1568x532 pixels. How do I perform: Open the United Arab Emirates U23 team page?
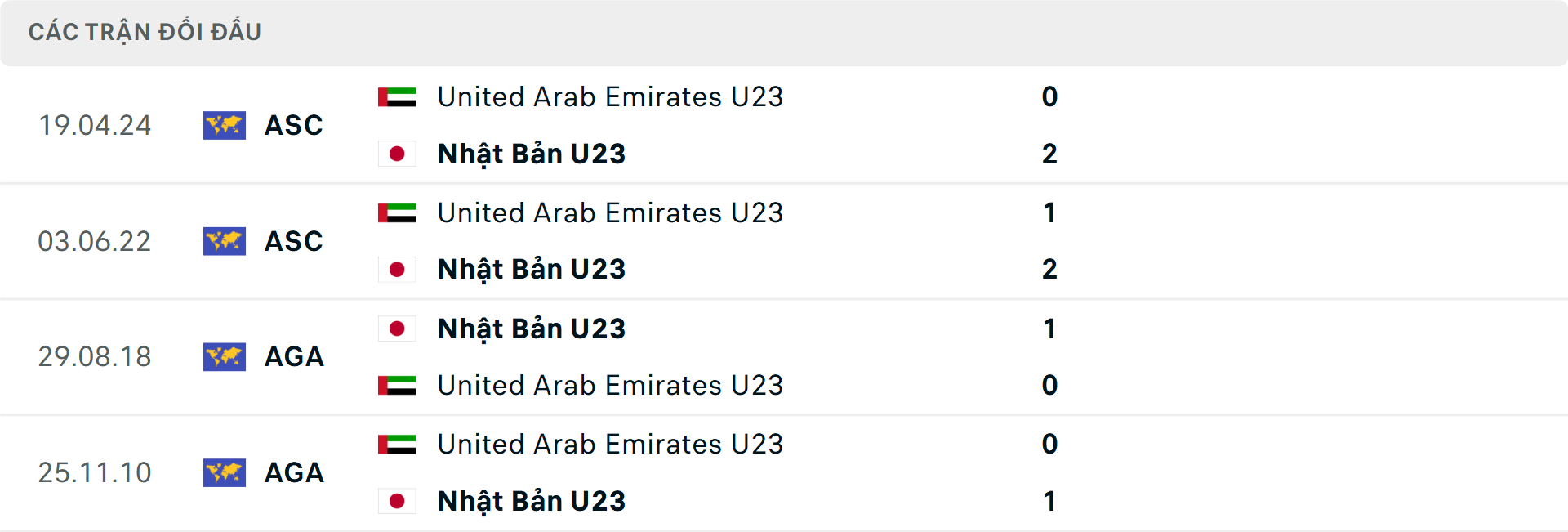coord(610,96)
